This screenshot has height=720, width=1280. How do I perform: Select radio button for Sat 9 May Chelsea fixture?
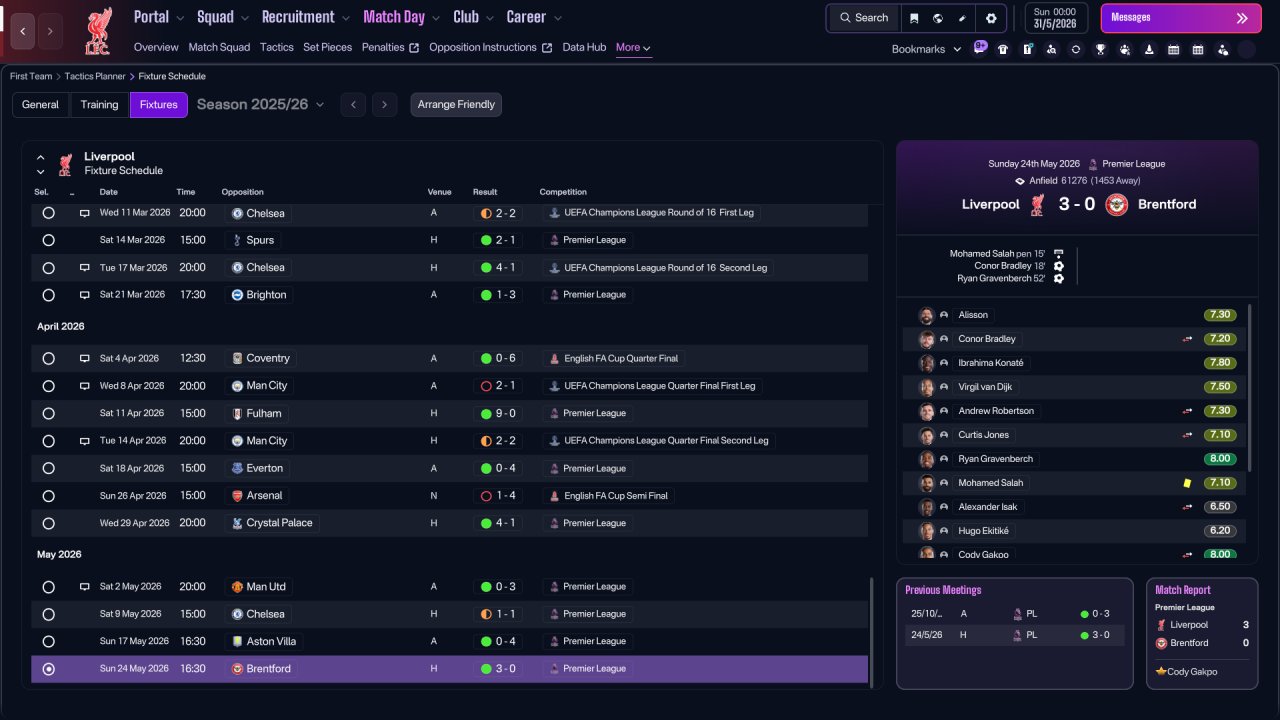48,614
